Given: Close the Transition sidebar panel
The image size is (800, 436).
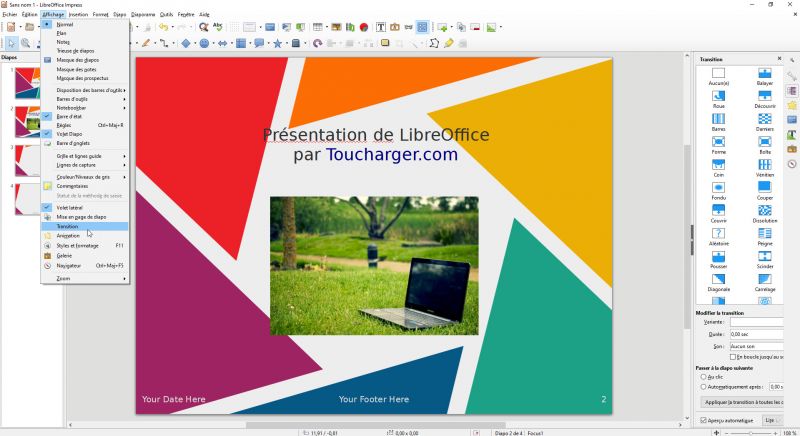Looking at the screenshot, I should click(x=779, y=59).
